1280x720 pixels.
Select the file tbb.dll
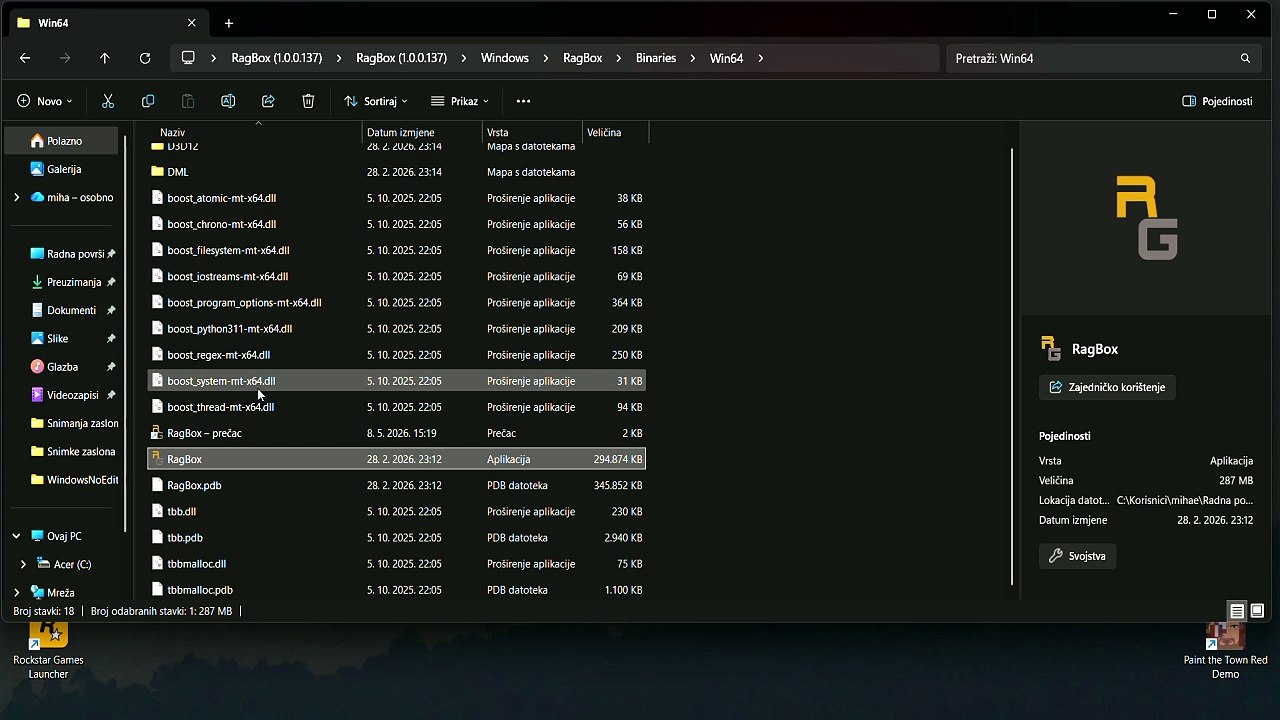pos(397,511)
